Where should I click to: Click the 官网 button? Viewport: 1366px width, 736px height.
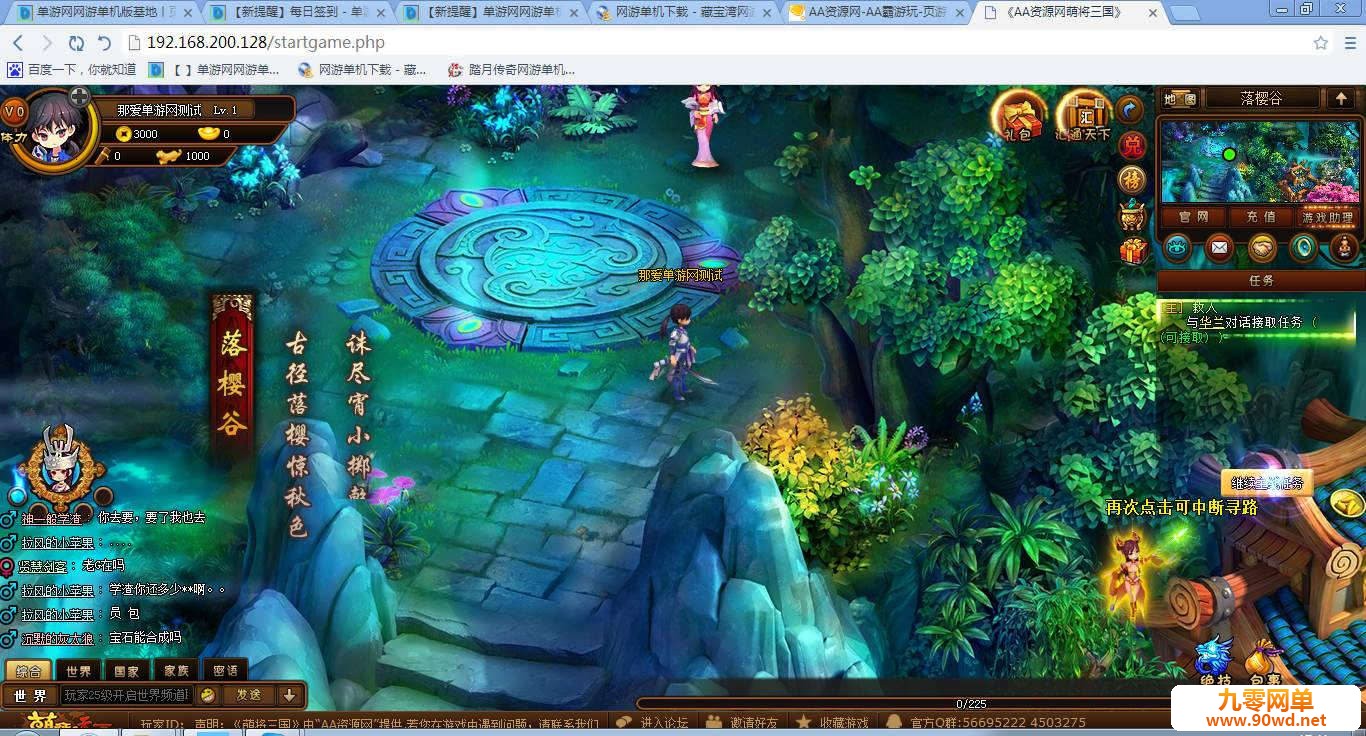click(x=1193, y=217)
